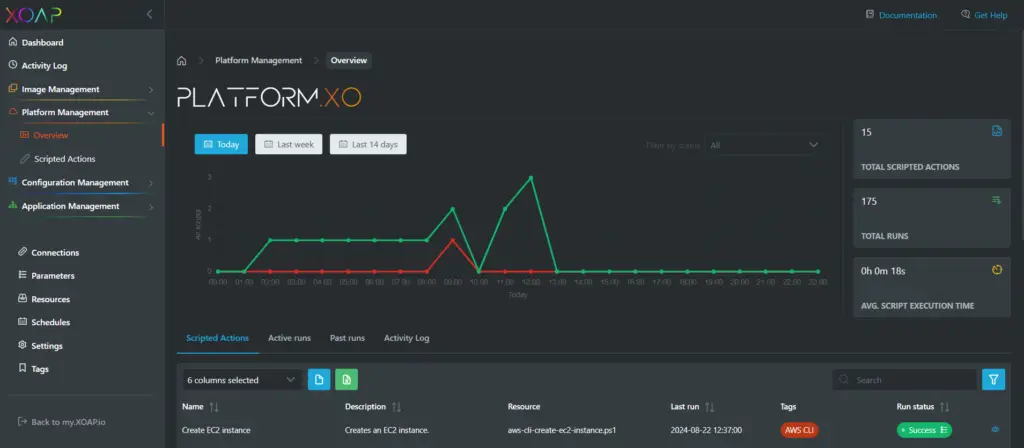Click the Avg. Script Execution Time clock icon

coord(997,270)
